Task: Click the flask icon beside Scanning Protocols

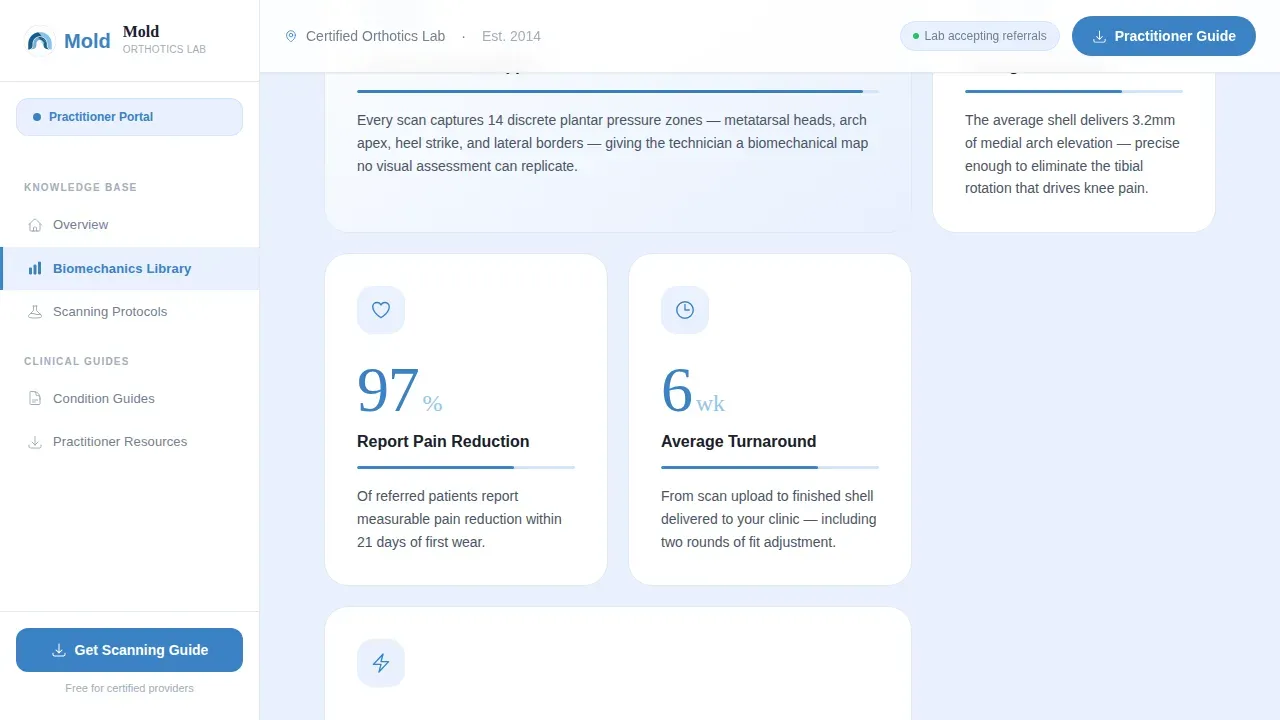Action: click(35, 312)
